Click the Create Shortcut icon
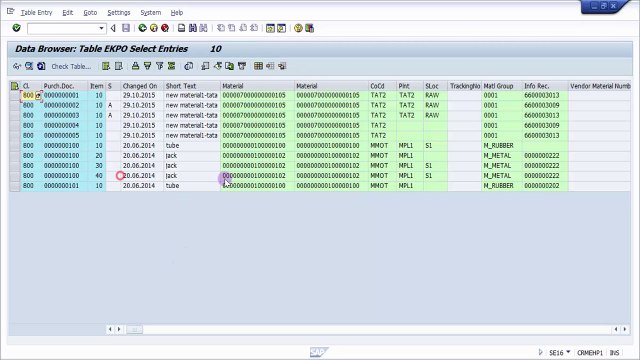 pos(282,28)
